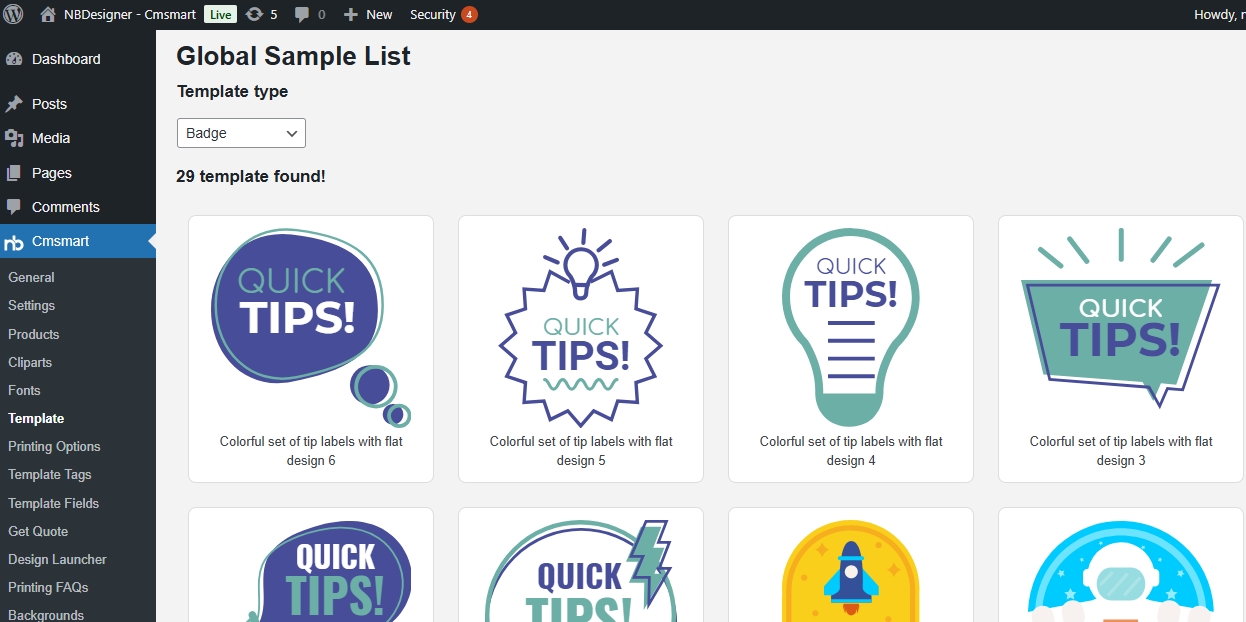Viewport: 1246px width, 622px height.
Task: Open the updates icon showing 5
Action: (254, 15)
